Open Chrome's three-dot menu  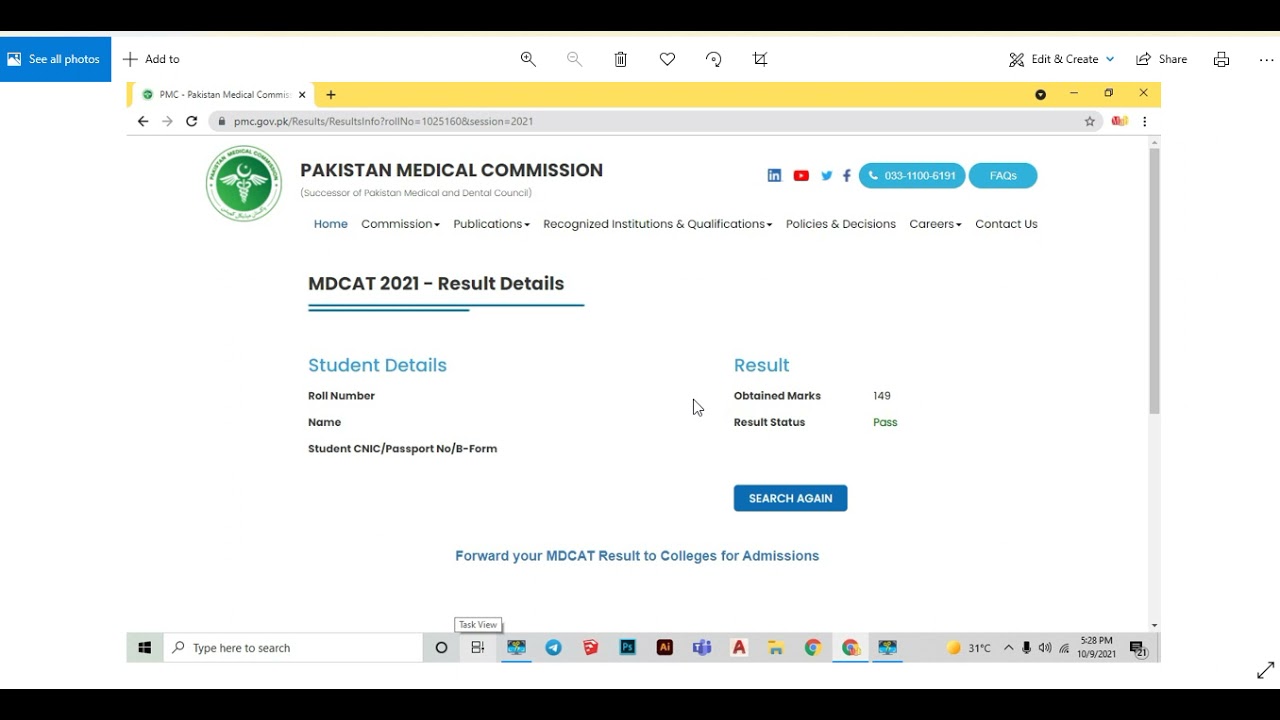coord(1144,121)
